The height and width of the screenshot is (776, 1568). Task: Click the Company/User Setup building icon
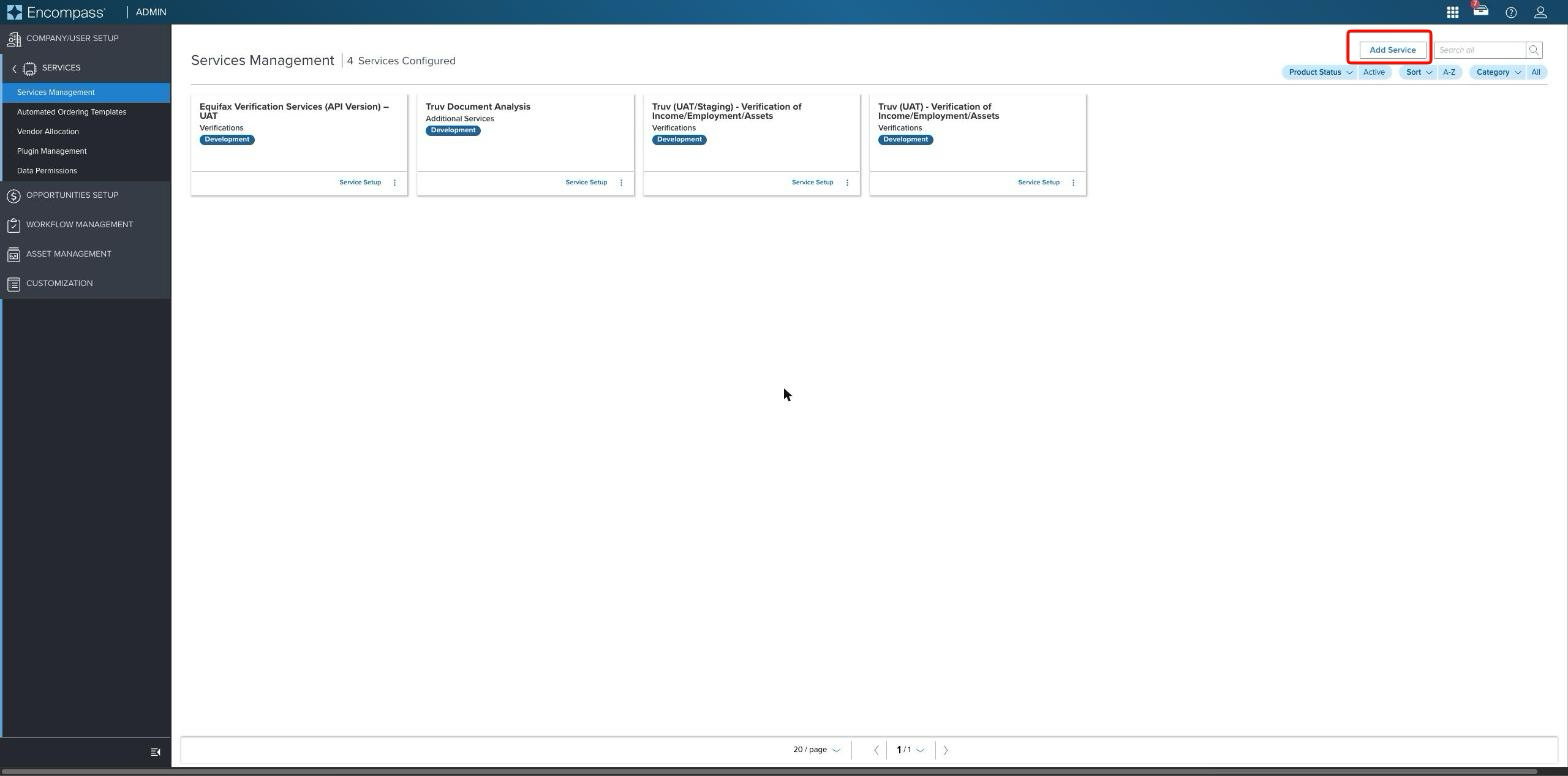14,39
